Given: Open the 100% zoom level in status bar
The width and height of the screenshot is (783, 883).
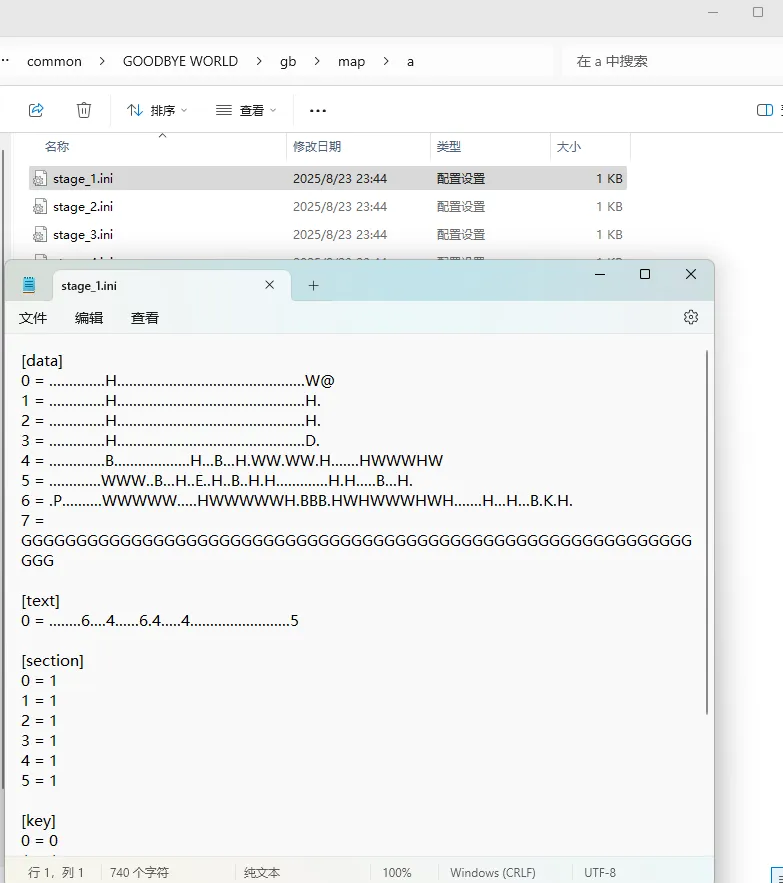Looking at the screenshot, I should pyautogui.click(x=396, y=873).
